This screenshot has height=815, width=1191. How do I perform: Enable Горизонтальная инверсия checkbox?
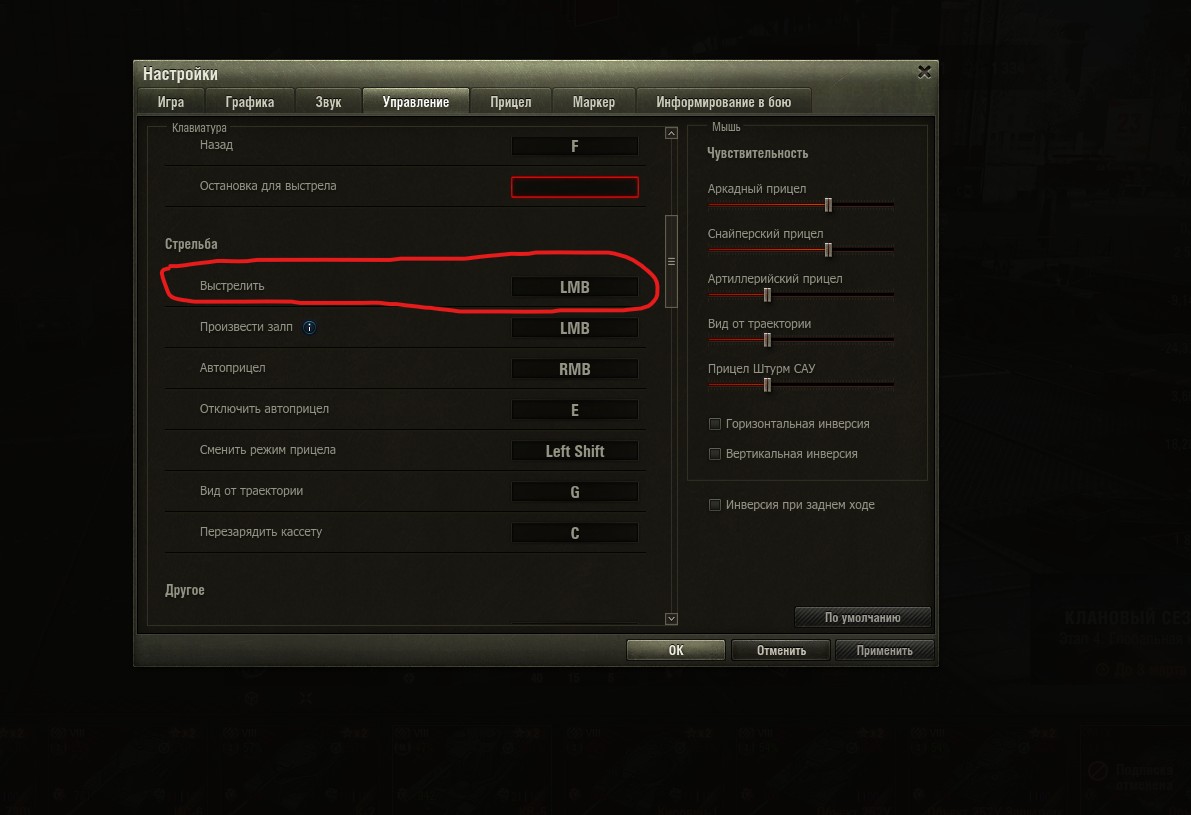[x=715, y=424]
